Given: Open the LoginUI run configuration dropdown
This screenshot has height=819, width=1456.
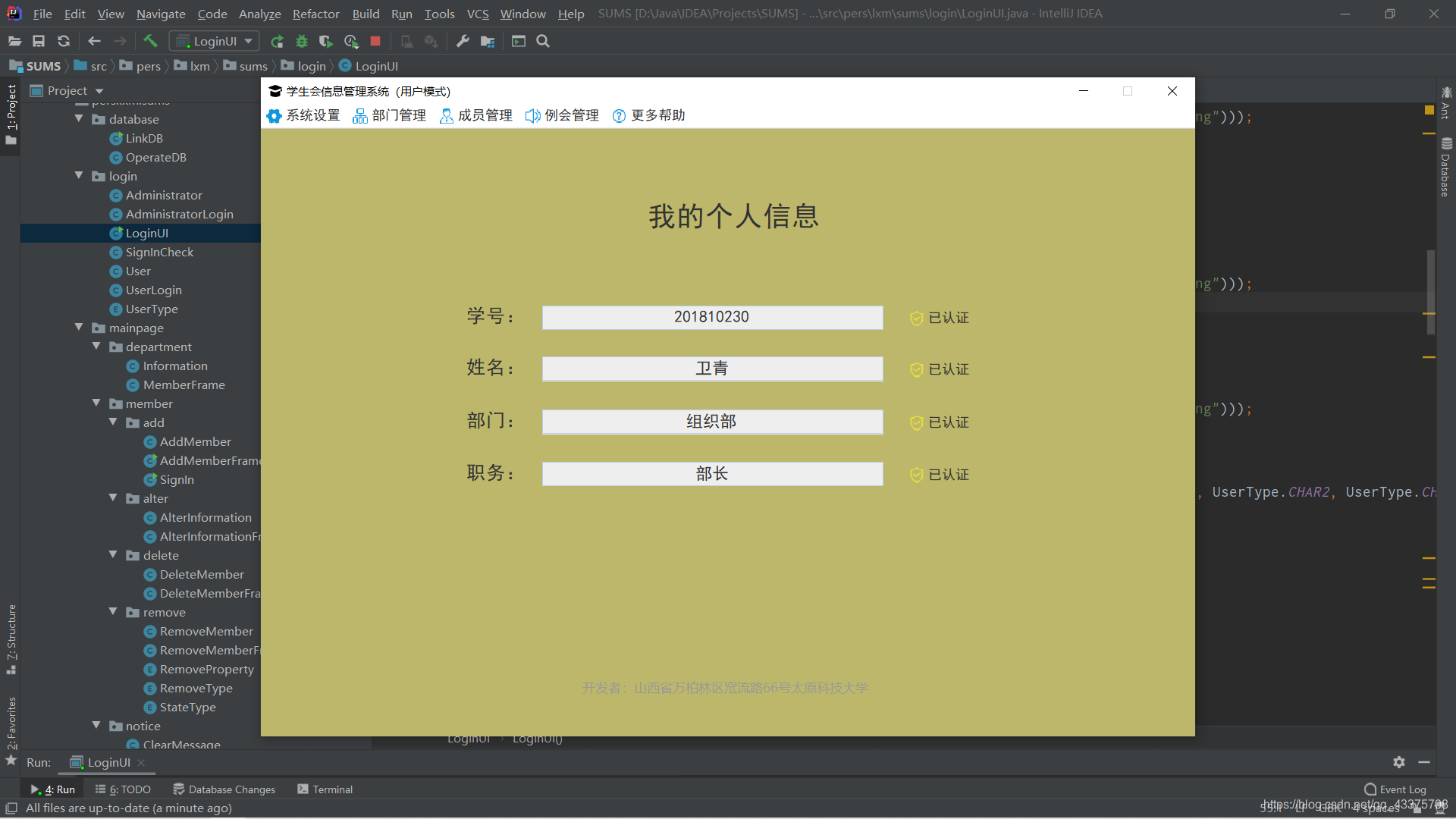Looking at the screenshot, I should tap(215, 41).
